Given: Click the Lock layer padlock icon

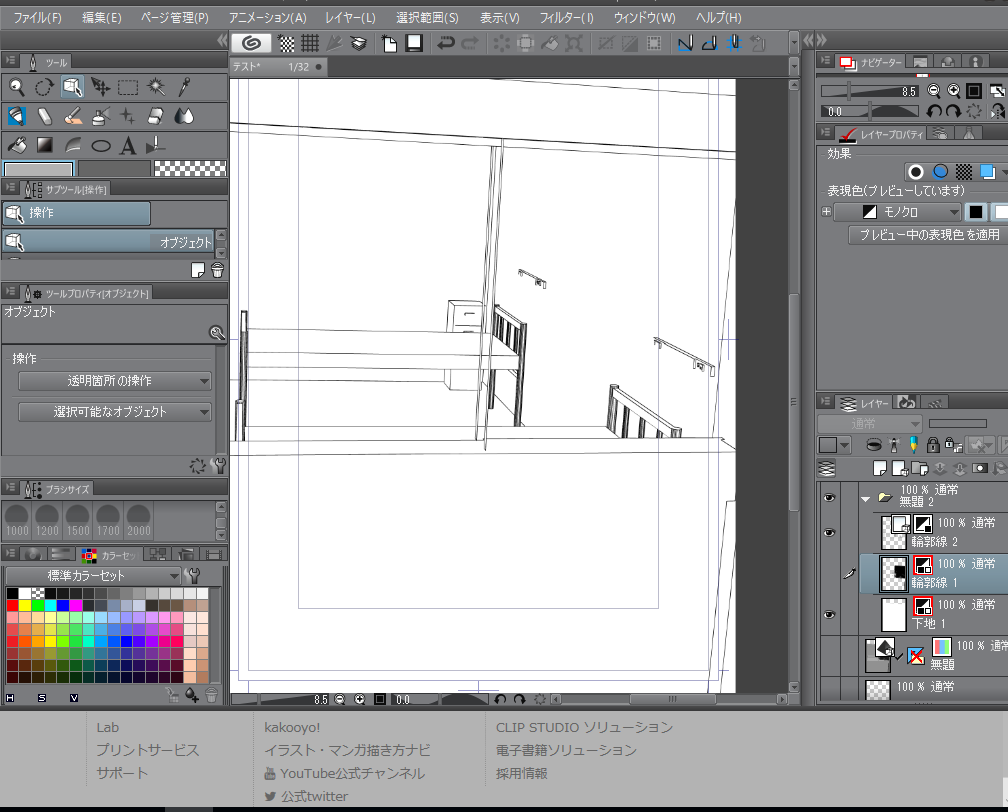Looking at the screenshot, I should [932, 445].
